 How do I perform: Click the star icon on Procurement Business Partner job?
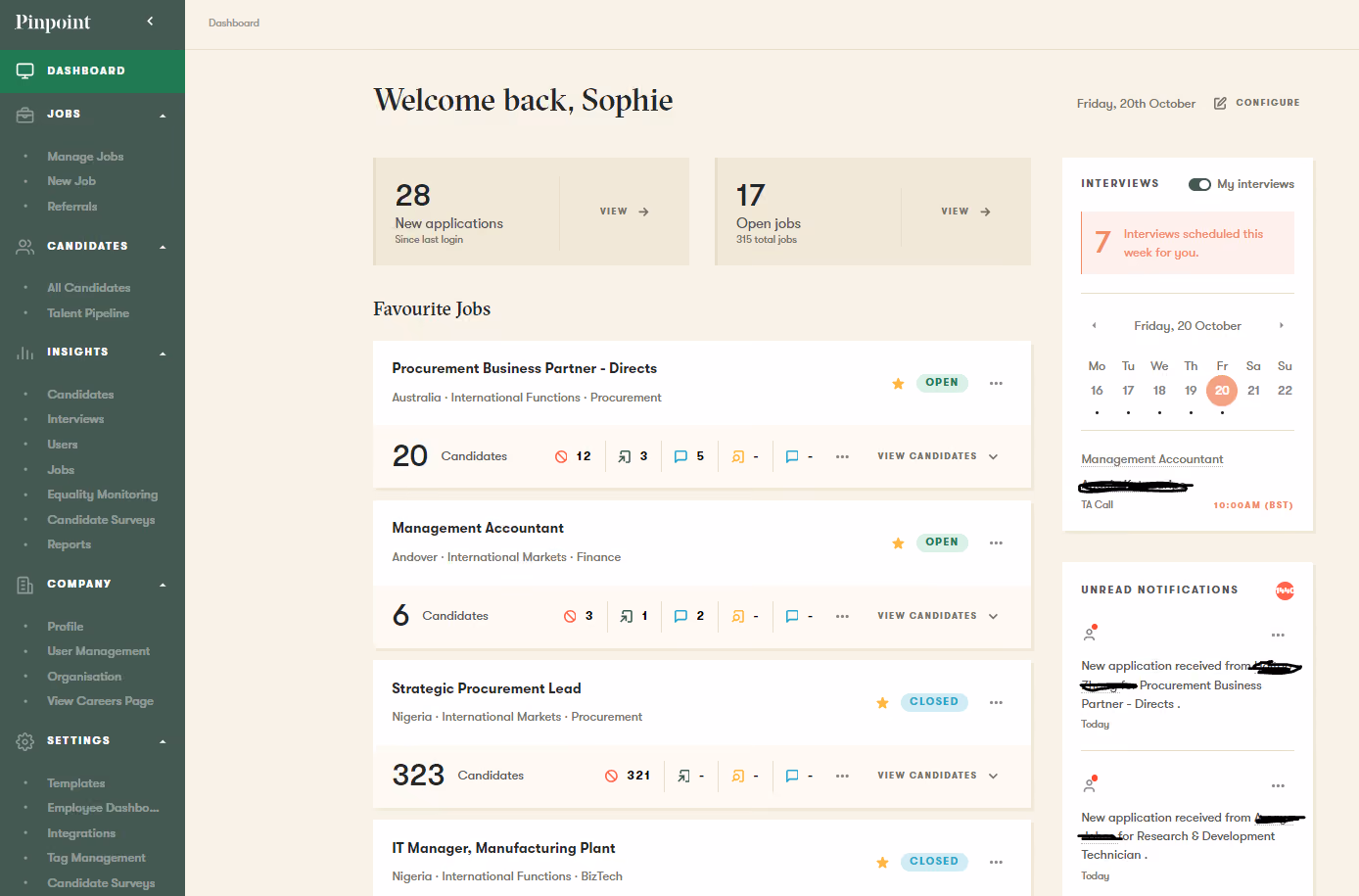pyautogui.click(x=898, y=383)
